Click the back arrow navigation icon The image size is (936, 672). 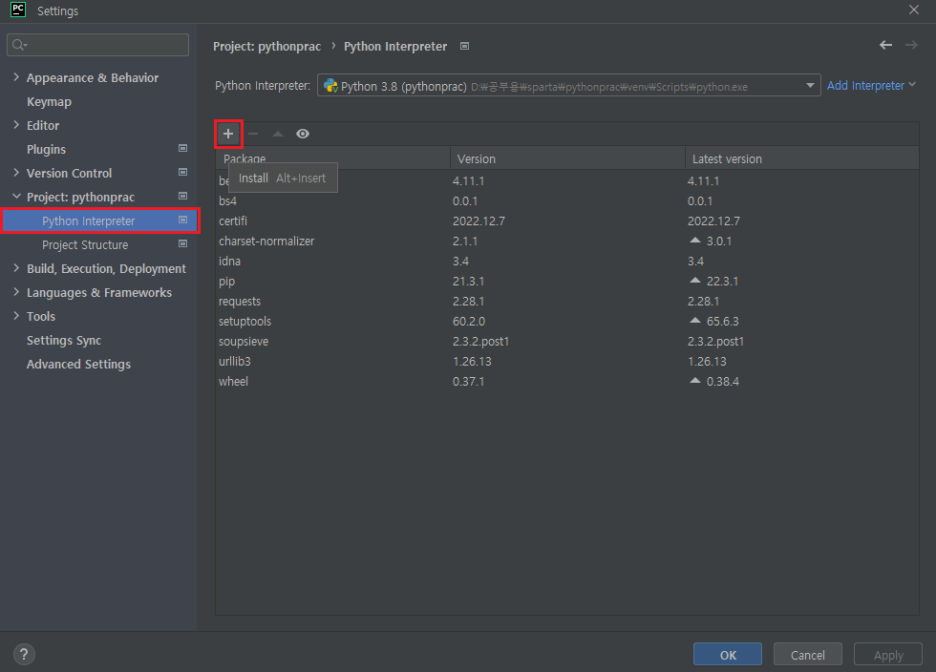click(x=886, y=45)
